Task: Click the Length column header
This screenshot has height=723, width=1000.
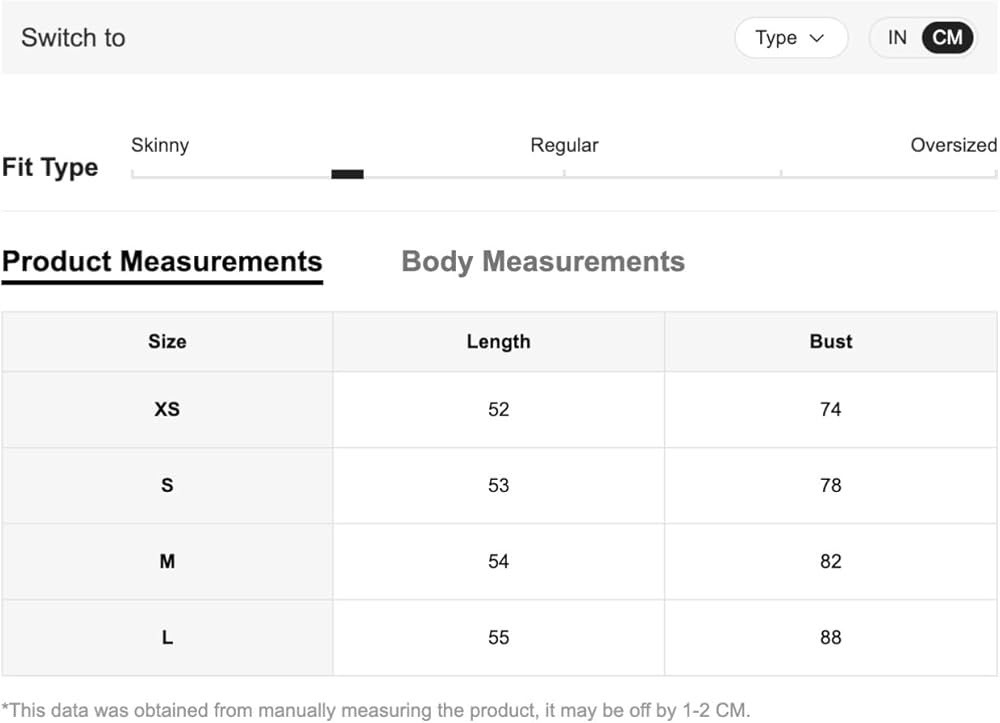Action: [x=499, y=342]
